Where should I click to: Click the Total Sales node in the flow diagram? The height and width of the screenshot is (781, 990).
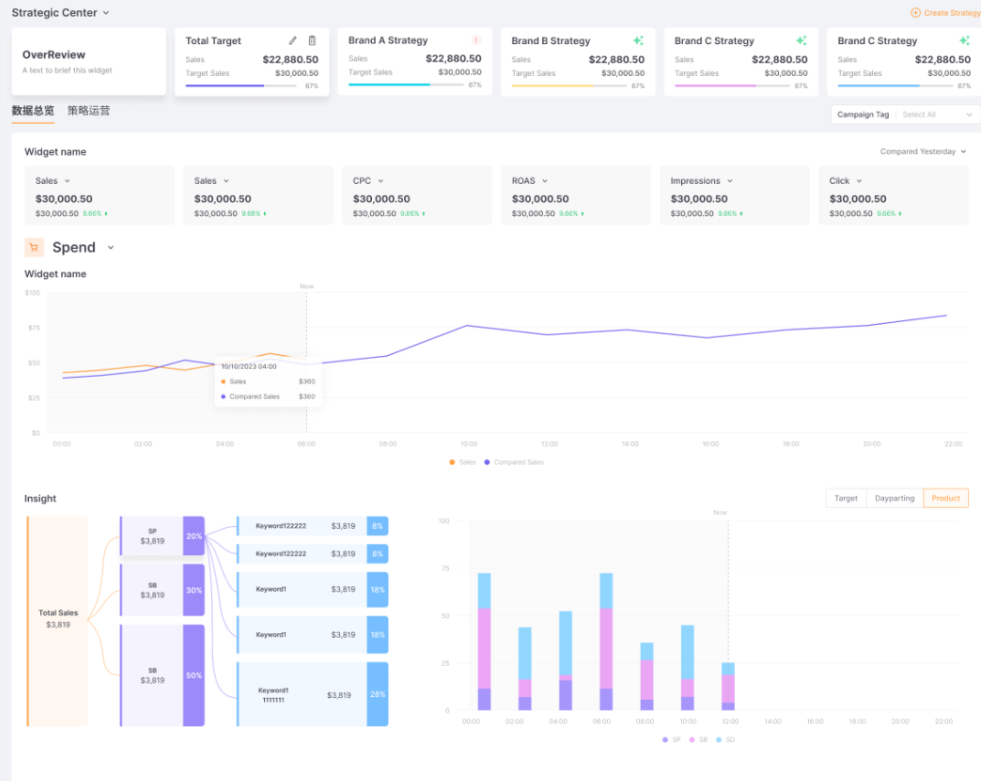click(57, 621)
